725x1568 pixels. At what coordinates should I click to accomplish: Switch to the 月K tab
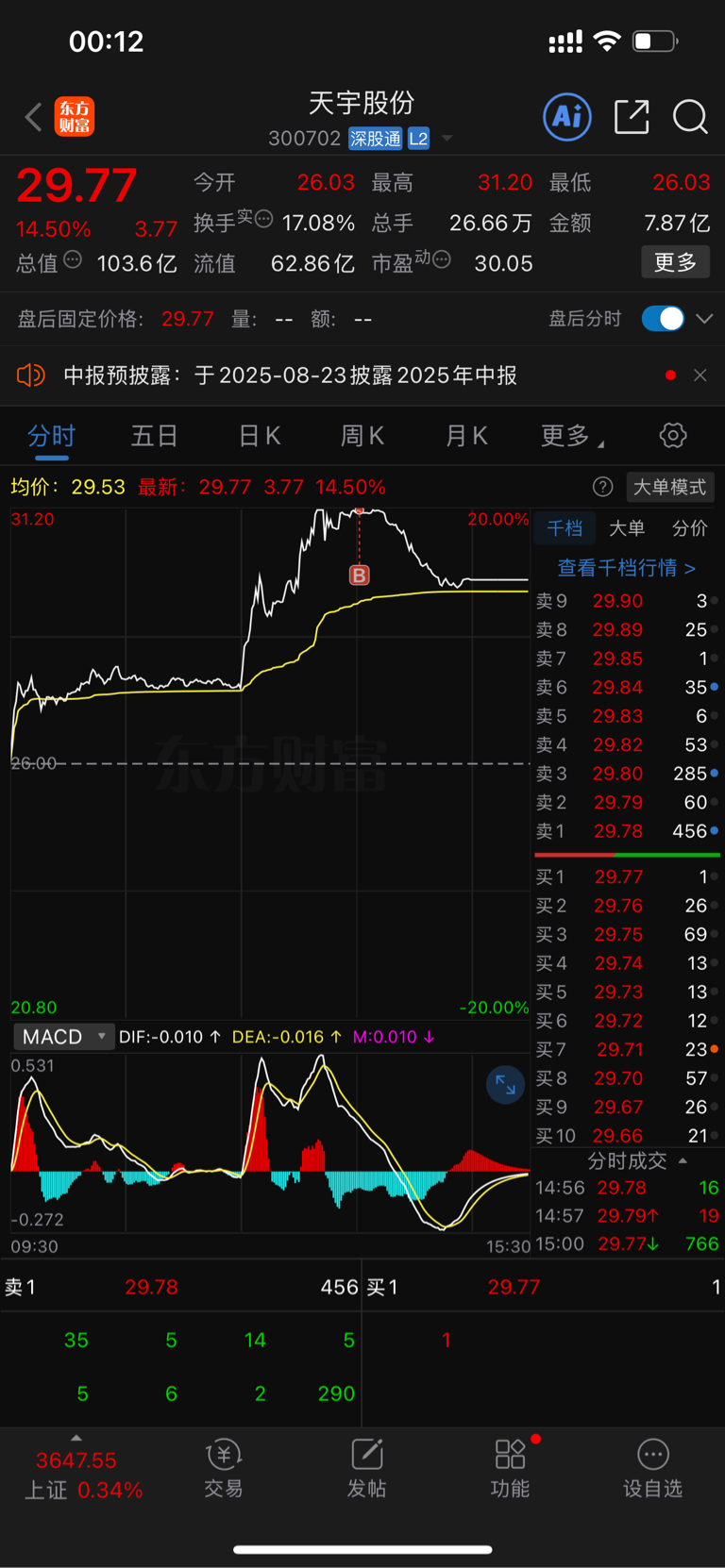pos(465,436)
